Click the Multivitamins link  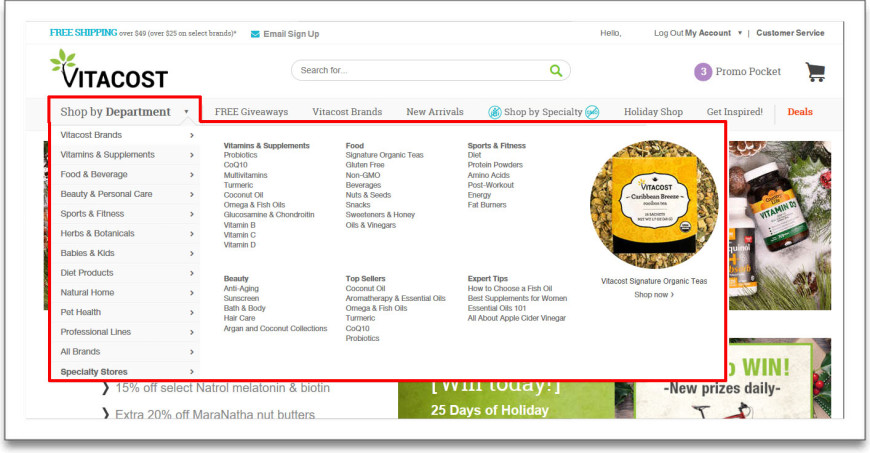tap(245, 175)
